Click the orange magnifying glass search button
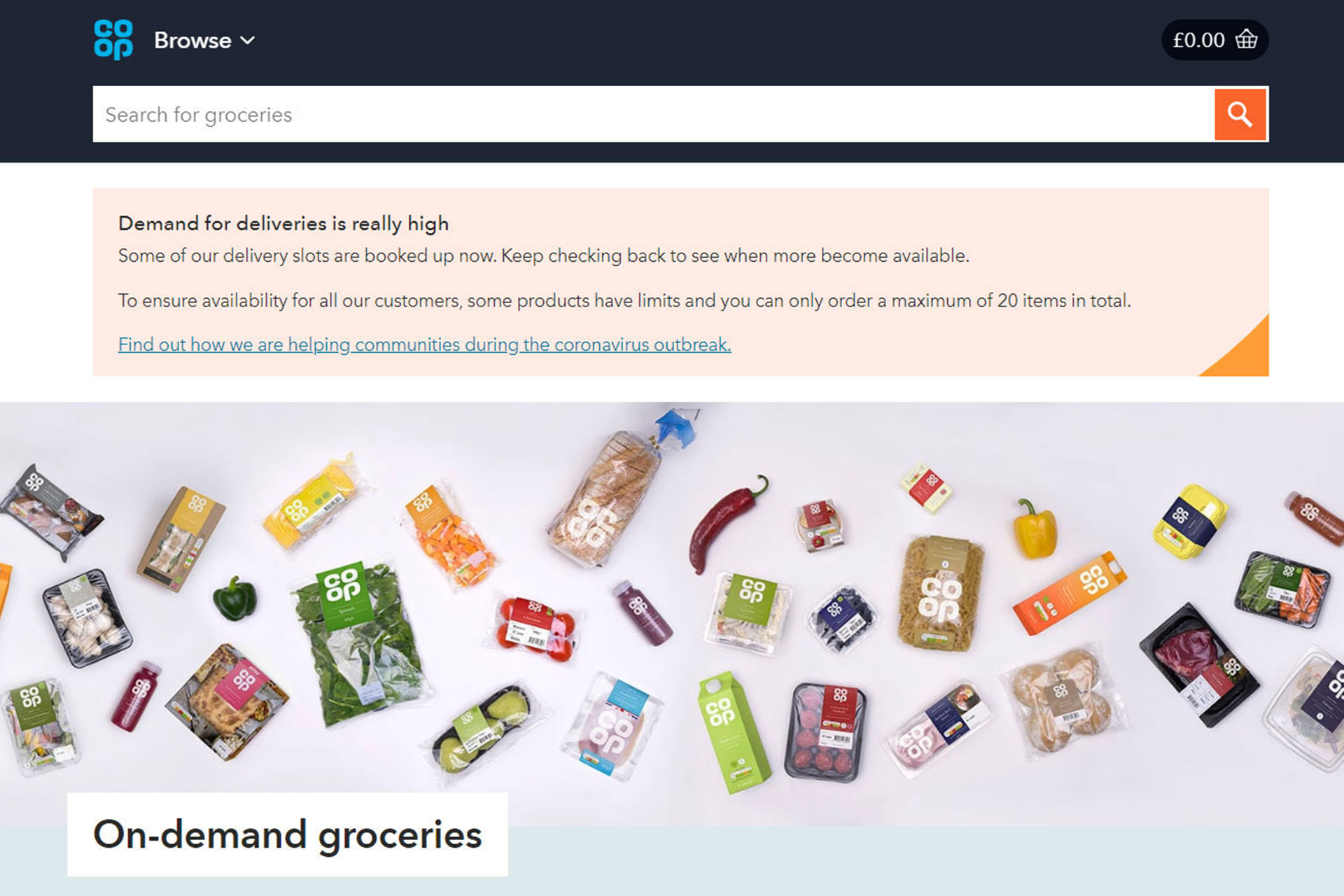This screenshot has width=1344, height=896. 1240,114
